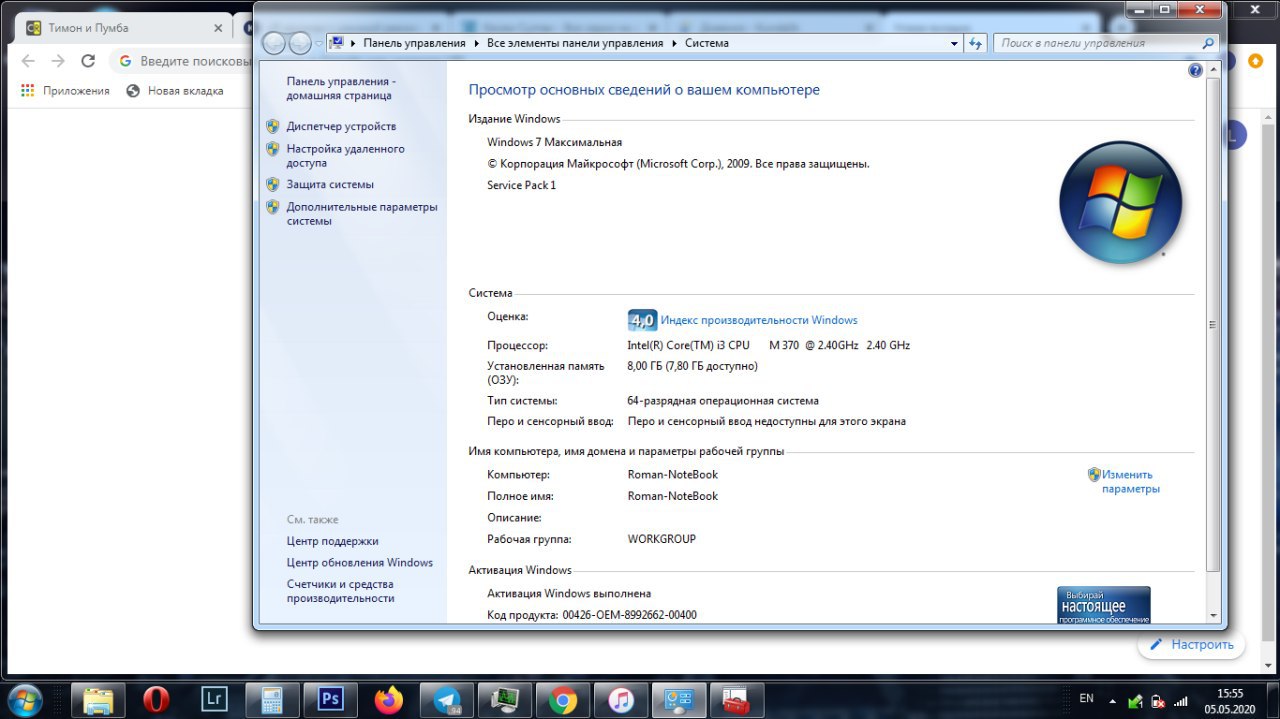Click Изменить параметры link
The width and height of the screenshot is (1280, 719).
coord(1130,482)
